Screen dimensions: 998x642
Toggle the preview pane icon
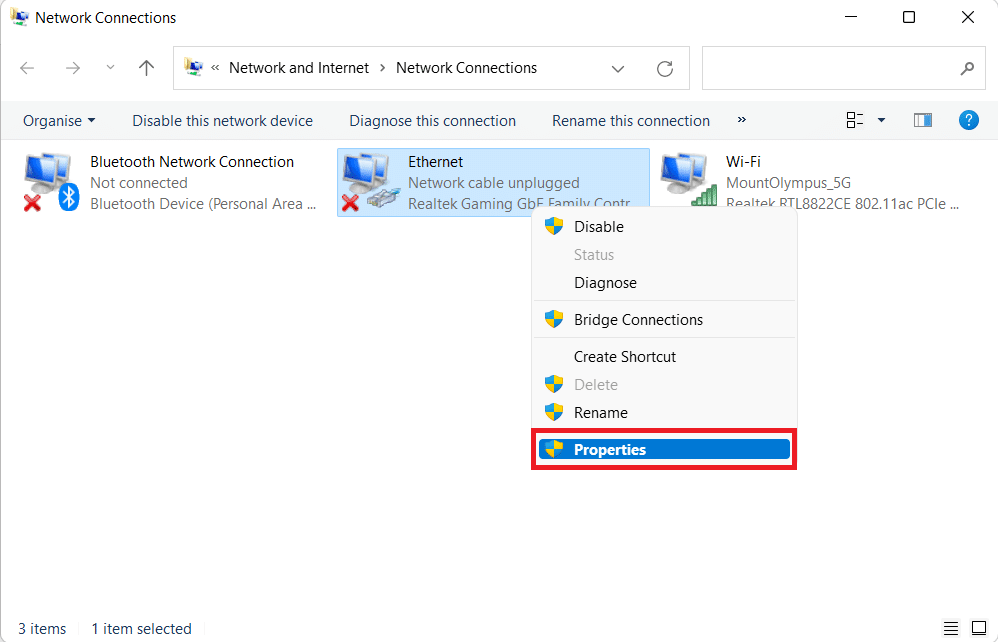click(922, 119)
